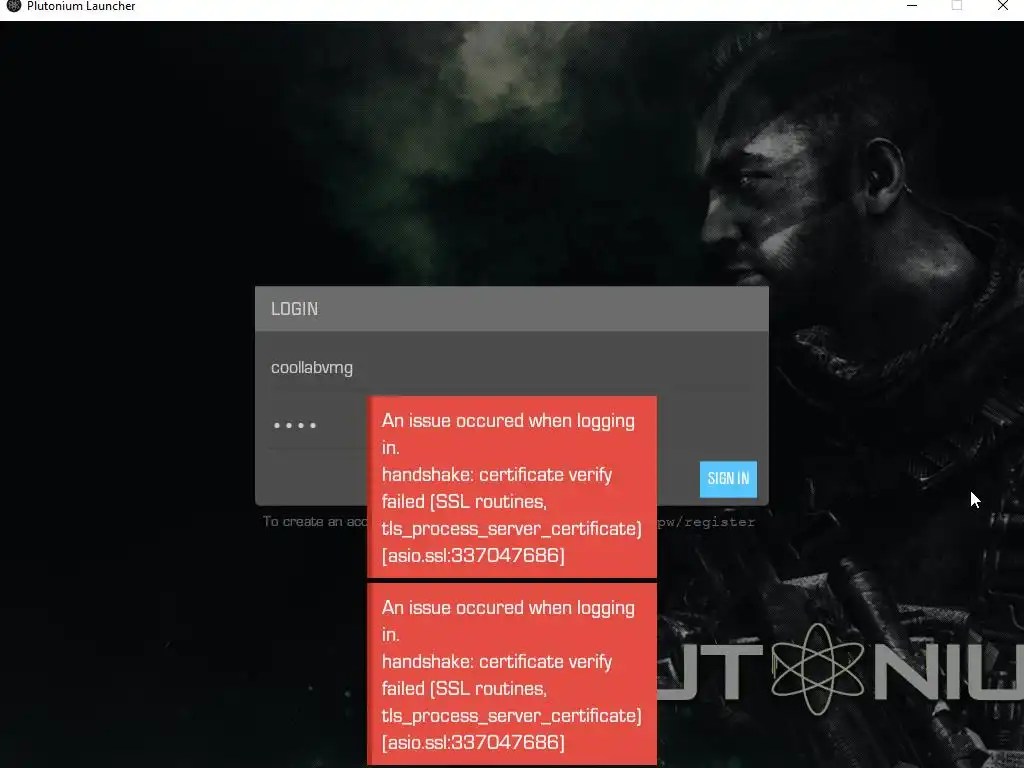
Task: Close the Plutonium Launcher window
Action: click(1002, 6)
